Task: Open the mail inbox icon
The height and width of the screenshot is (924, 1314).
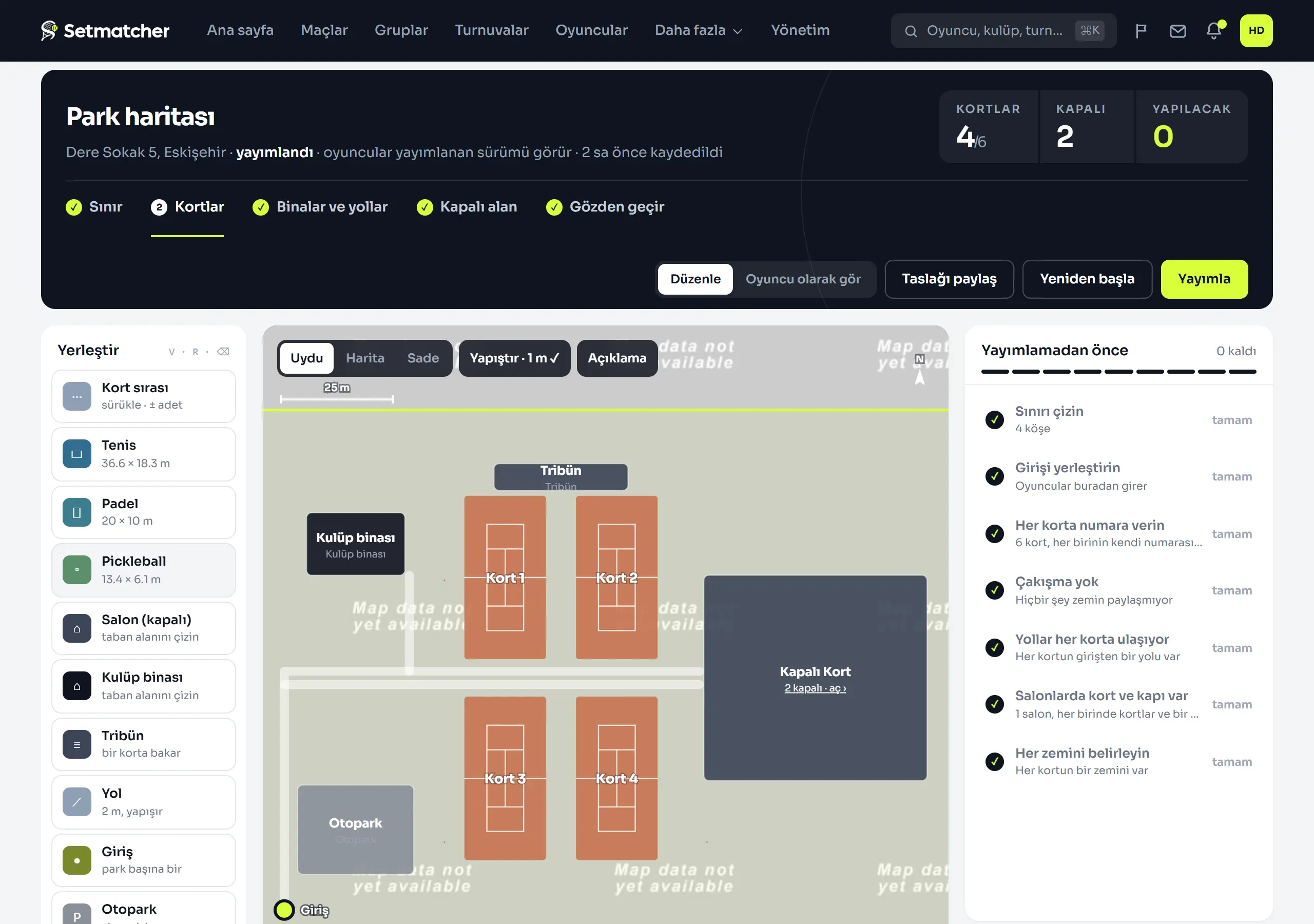Action: 1177,30
